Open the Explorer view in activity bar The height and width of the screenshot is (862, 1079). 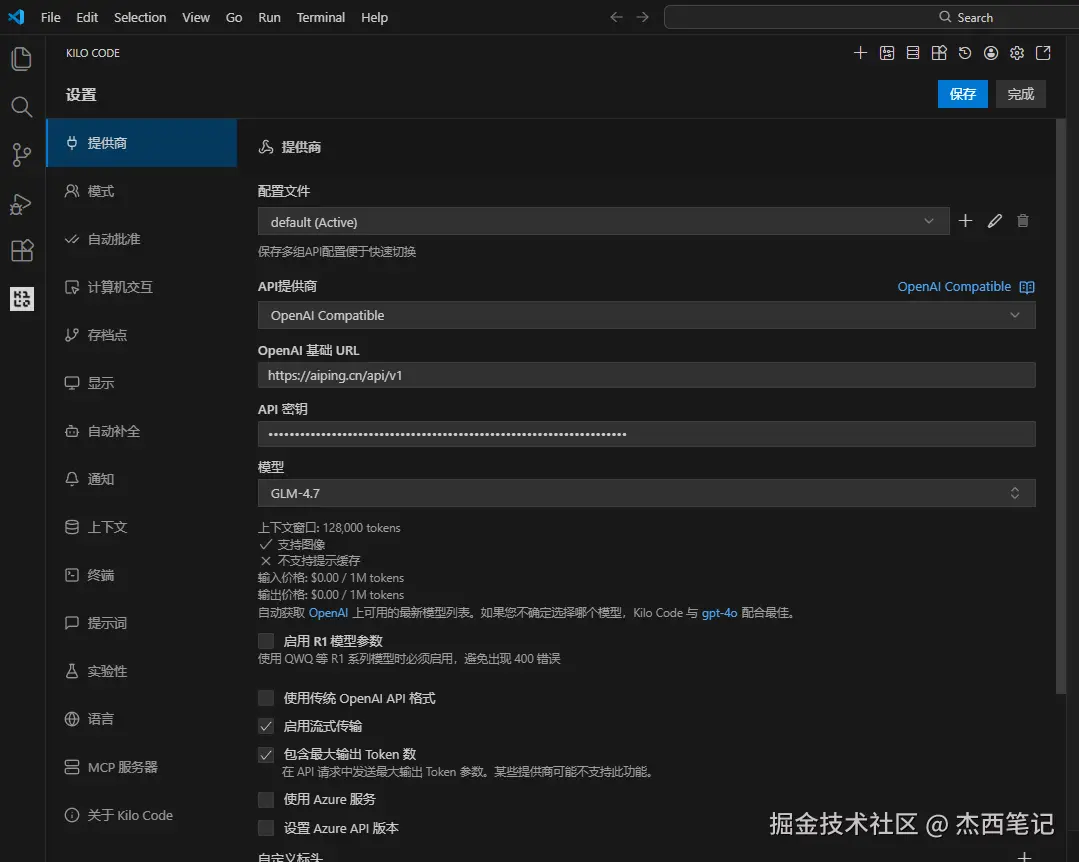click(x=21, y=58)
